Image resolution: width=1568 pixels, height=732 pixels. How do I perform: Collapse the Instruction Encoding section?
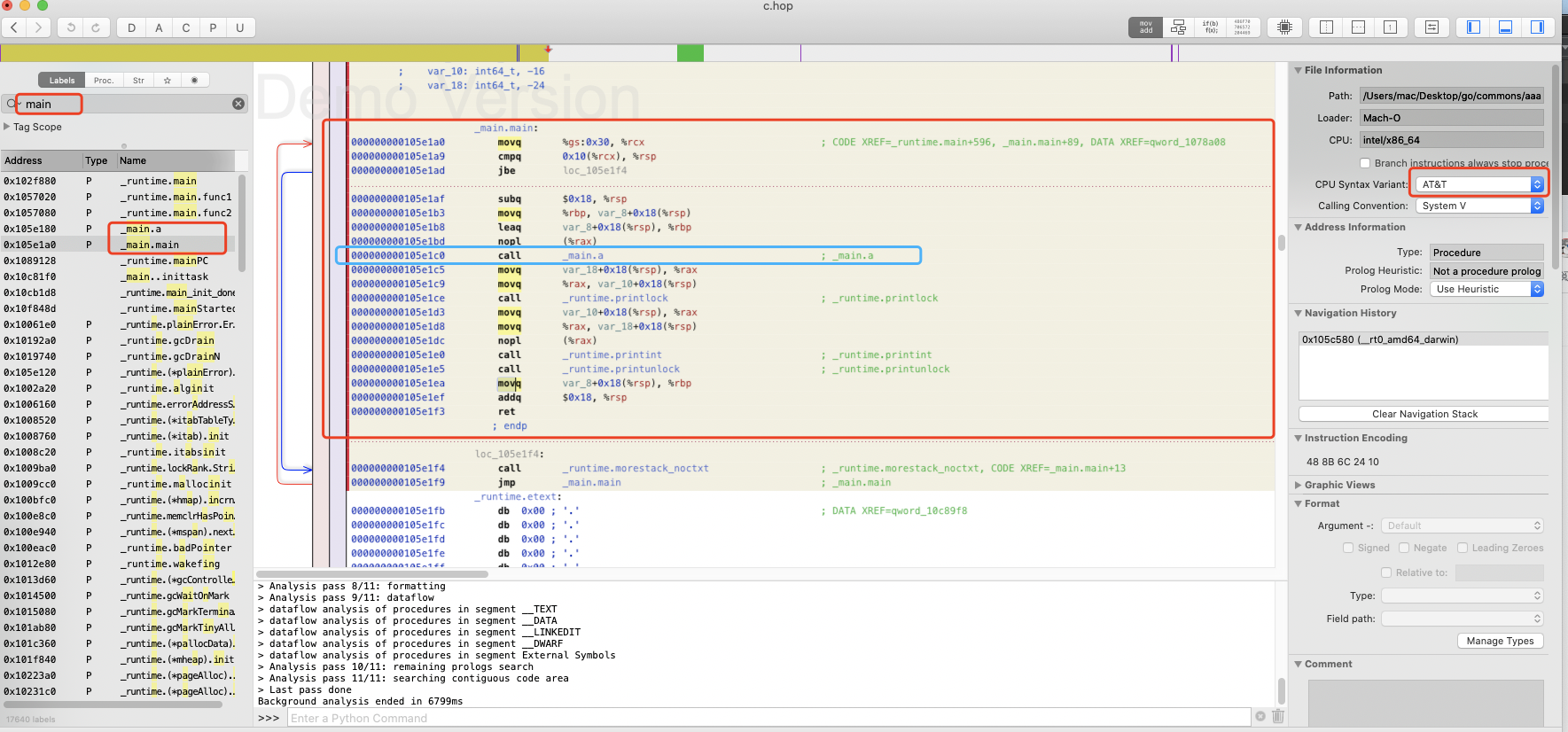coord(1298,438)
